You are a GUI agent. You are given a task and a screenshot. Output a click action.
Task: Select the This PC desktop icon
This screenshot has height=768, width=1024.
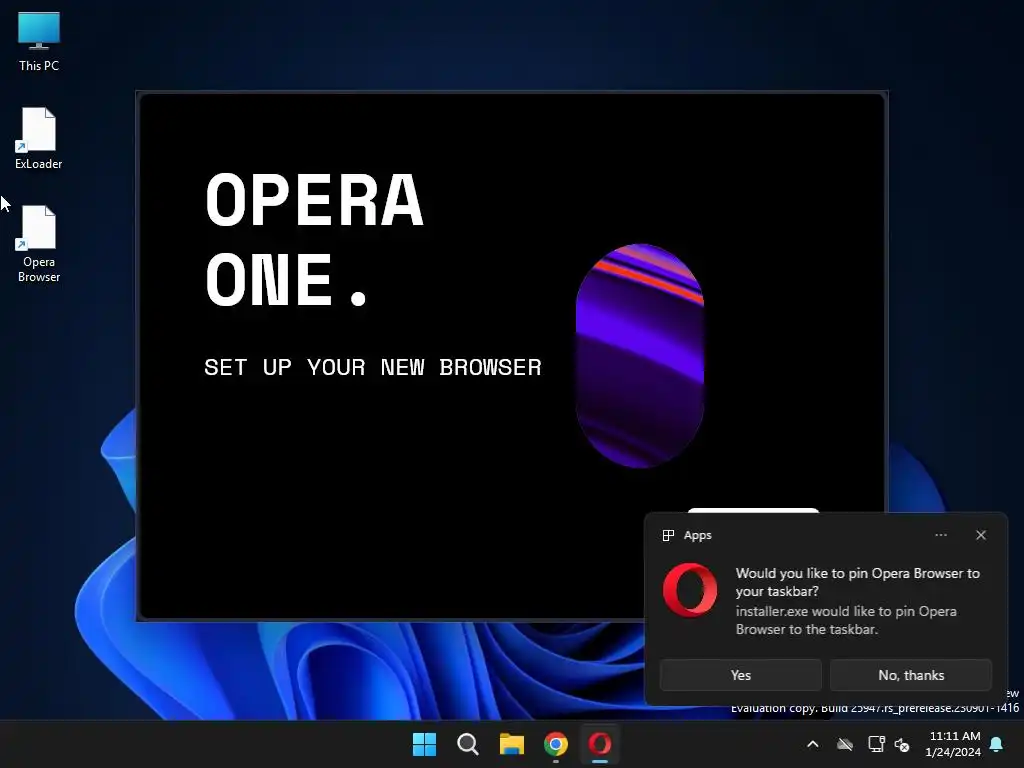(x=39, y=41)
